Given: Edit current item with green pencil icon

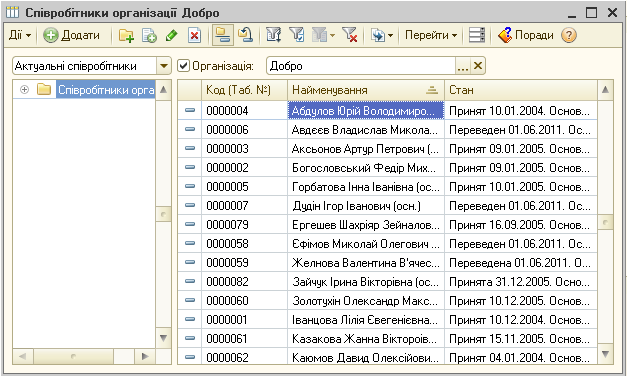Looking at the screenshot, I should (x=172, y=35).
